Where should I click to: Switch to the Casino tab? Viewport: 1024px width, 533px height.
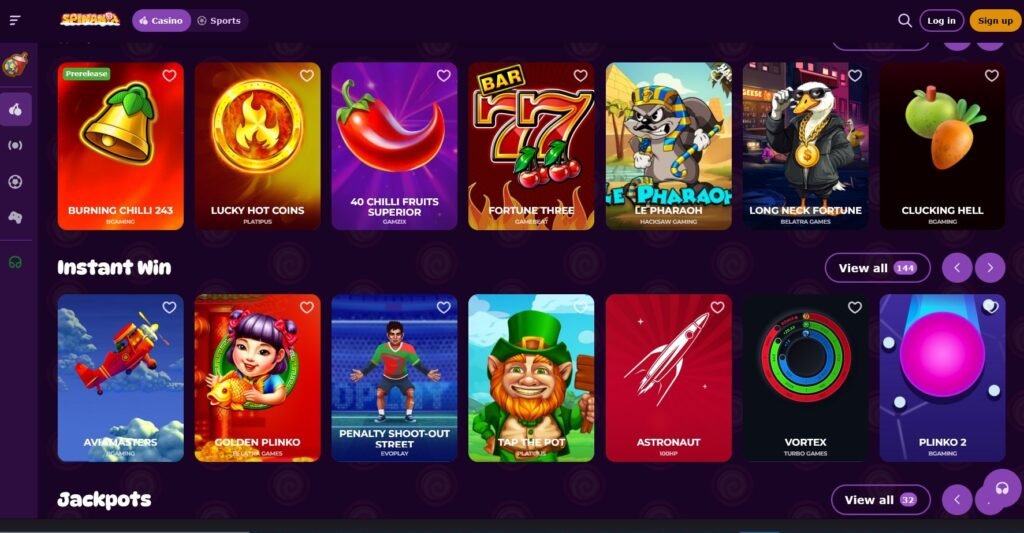(x=161, y=21)
